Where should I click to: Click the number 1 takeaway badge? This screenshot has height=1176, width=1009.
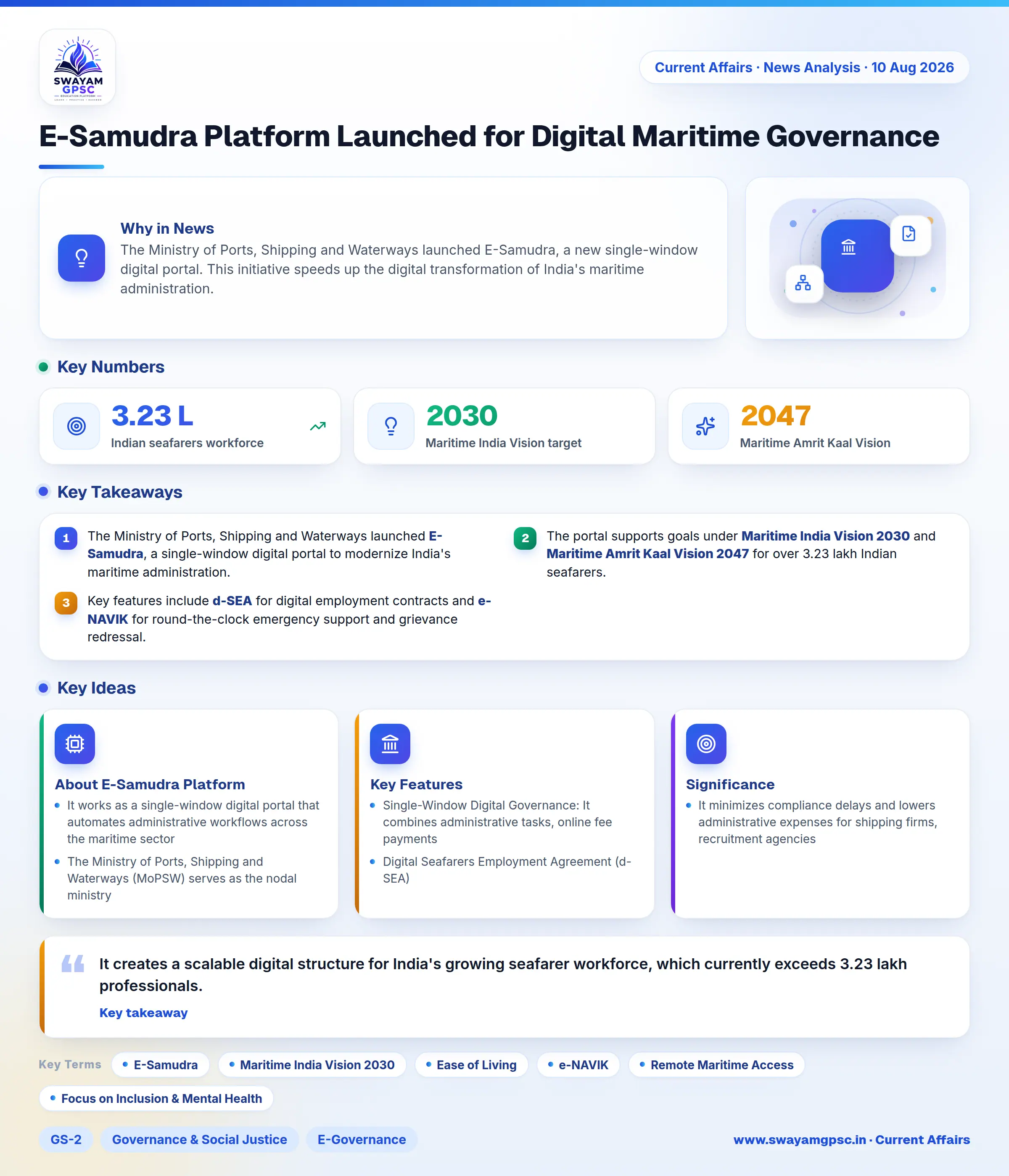pos(66,538)
